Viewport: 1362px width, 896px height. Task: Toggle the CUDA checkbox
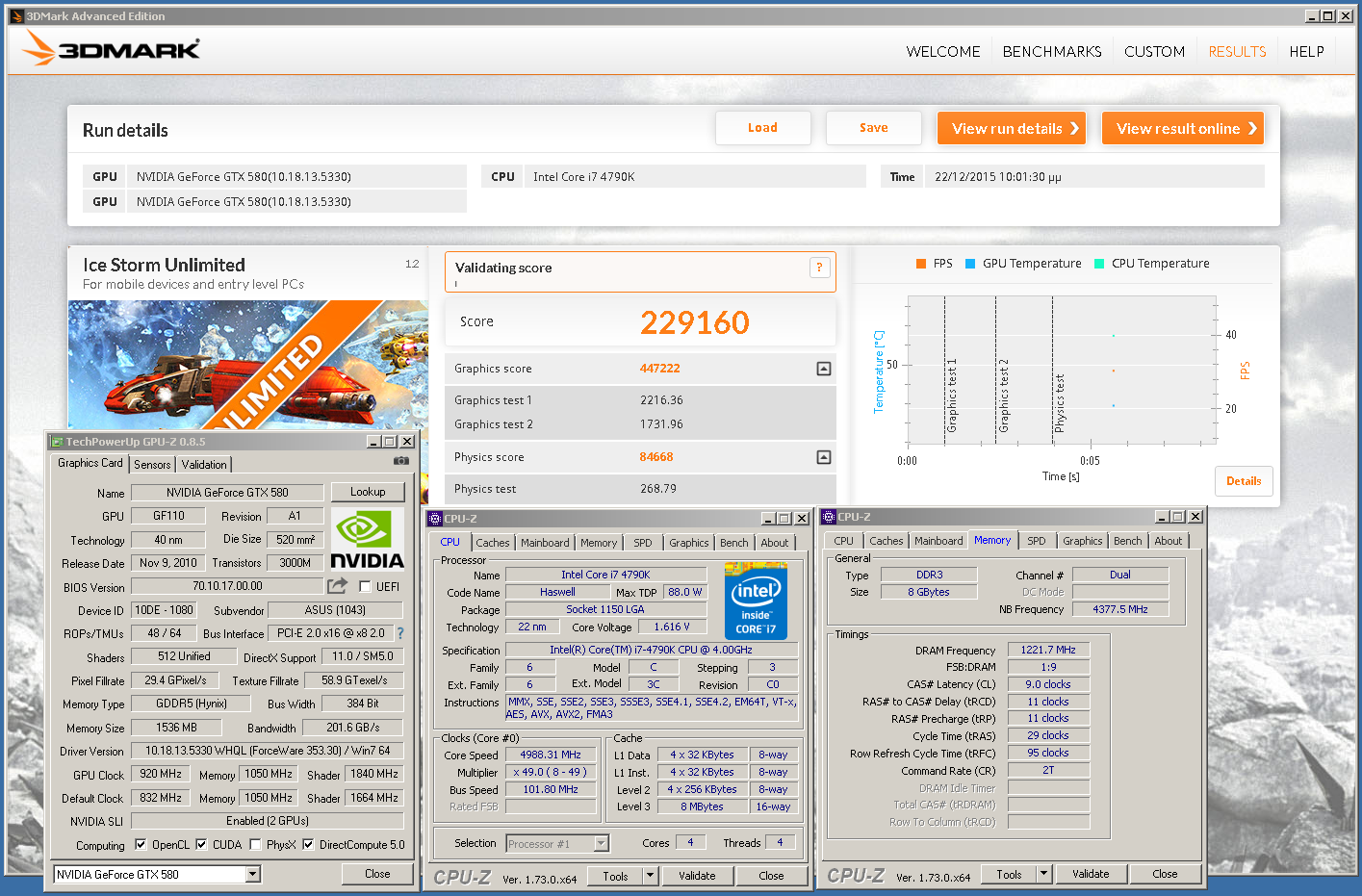(201, 844)
